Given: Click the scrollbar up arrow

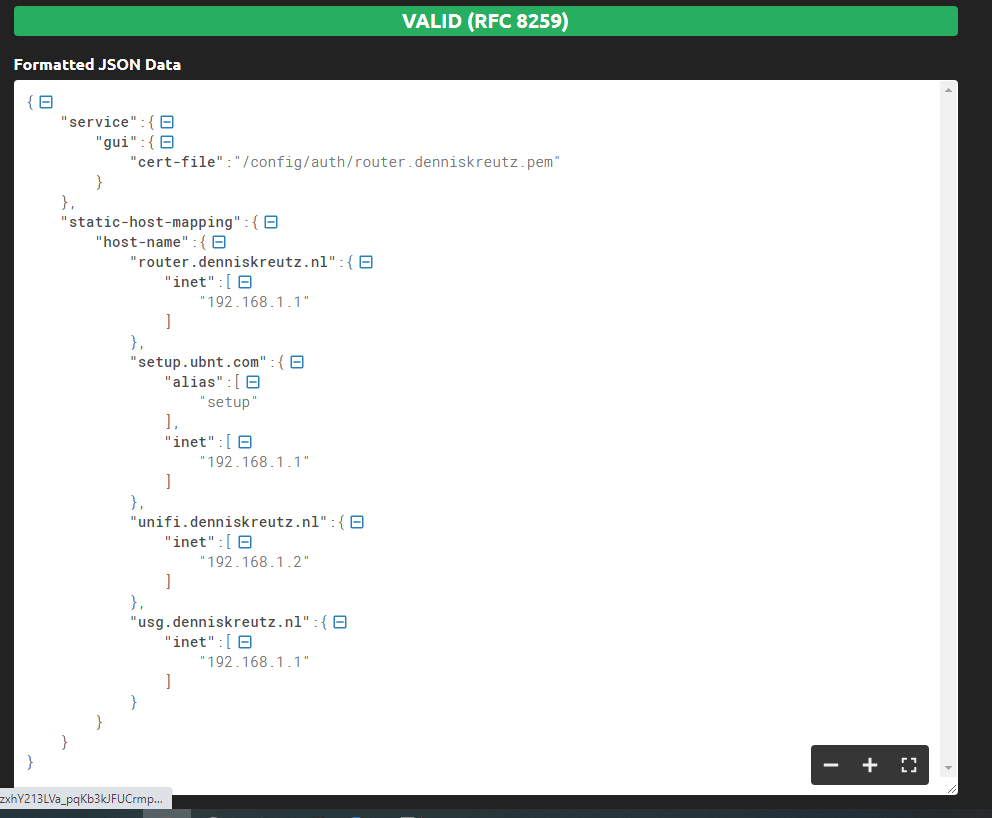Looking at the screenshot, I should pos(949,91).
